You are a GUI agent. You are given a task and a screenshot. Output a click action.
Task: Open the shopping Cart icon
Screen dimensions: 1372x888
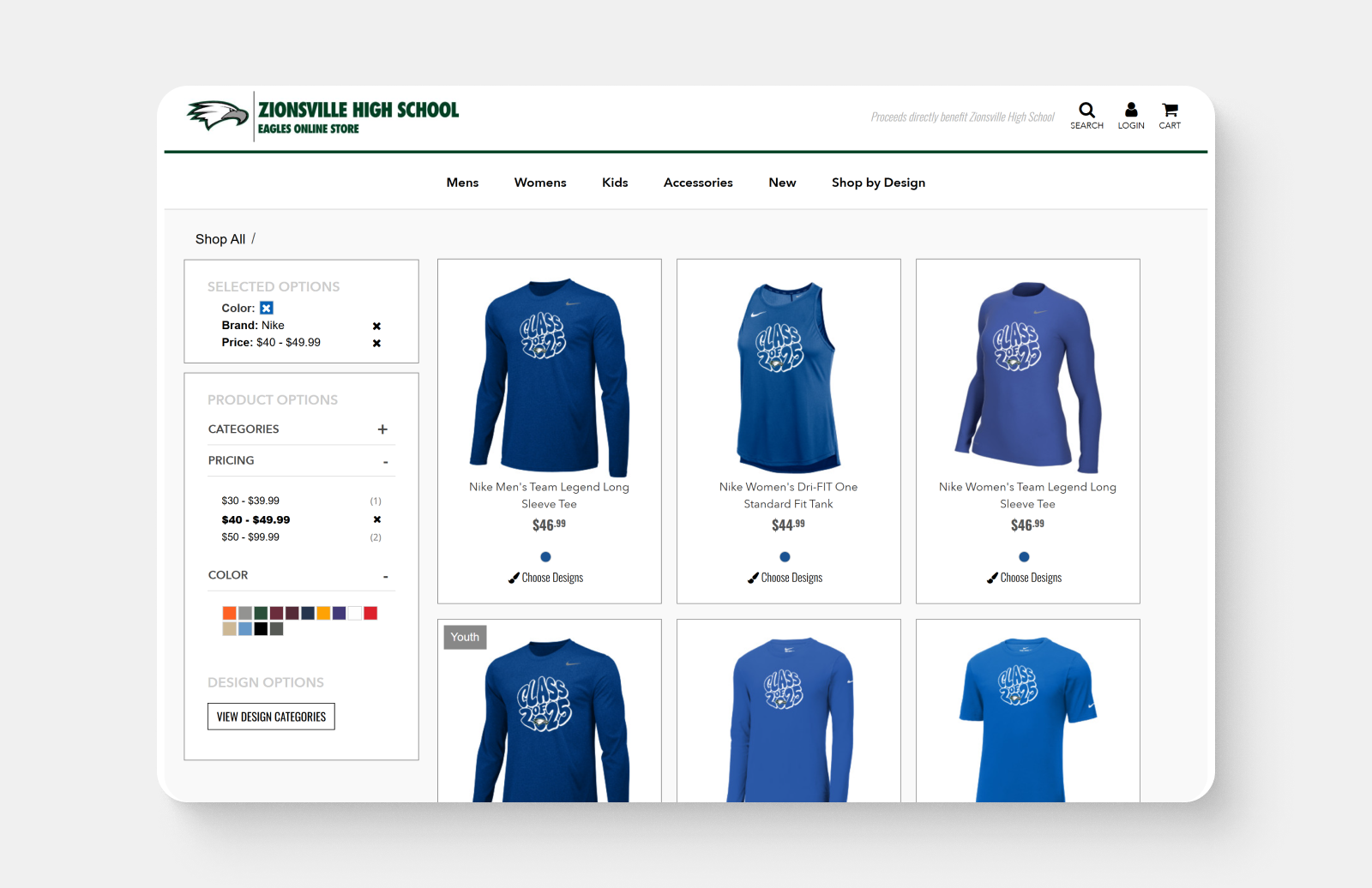(x=1170, y=110)
